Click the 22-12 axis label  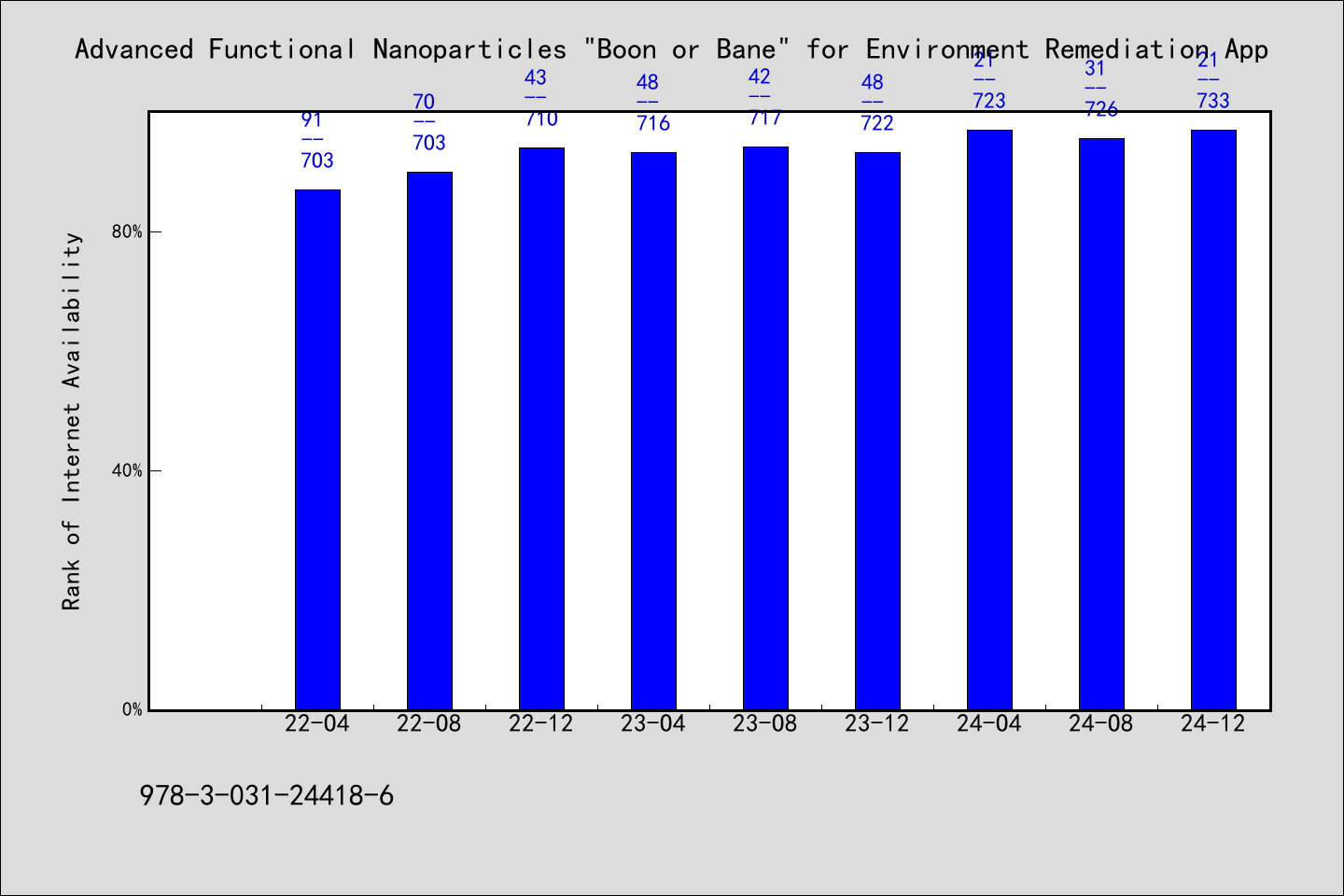[x=541, y=723]
